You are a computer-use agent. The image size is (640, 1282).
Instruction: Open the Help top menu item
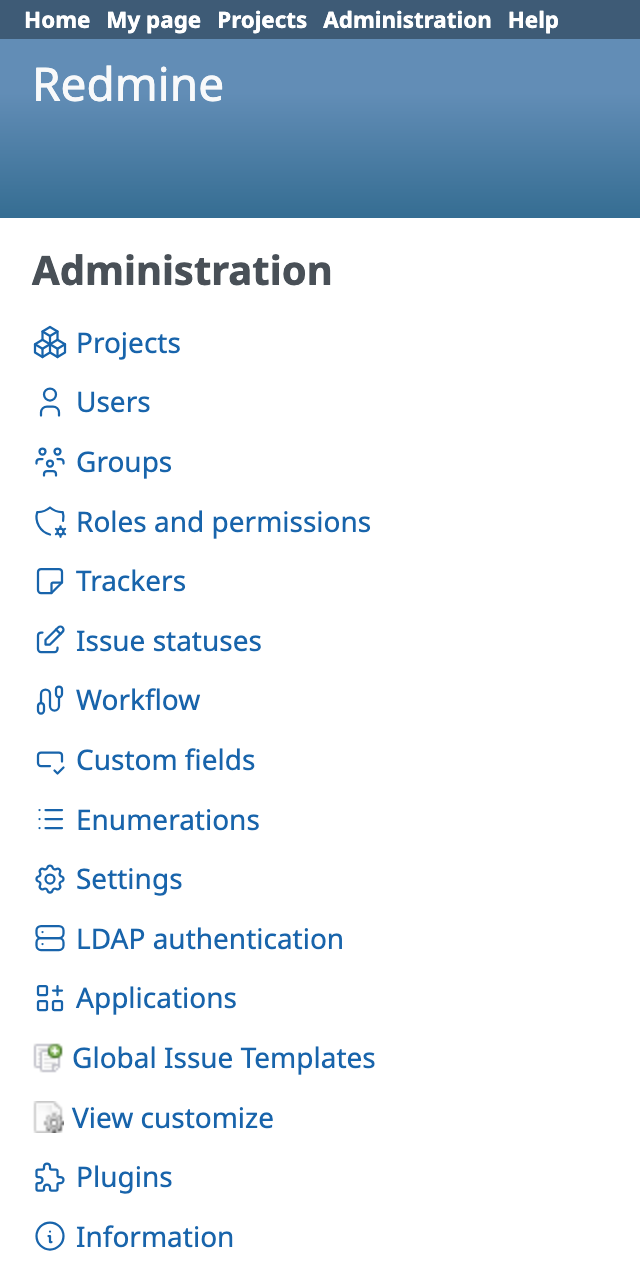[533, 20]
